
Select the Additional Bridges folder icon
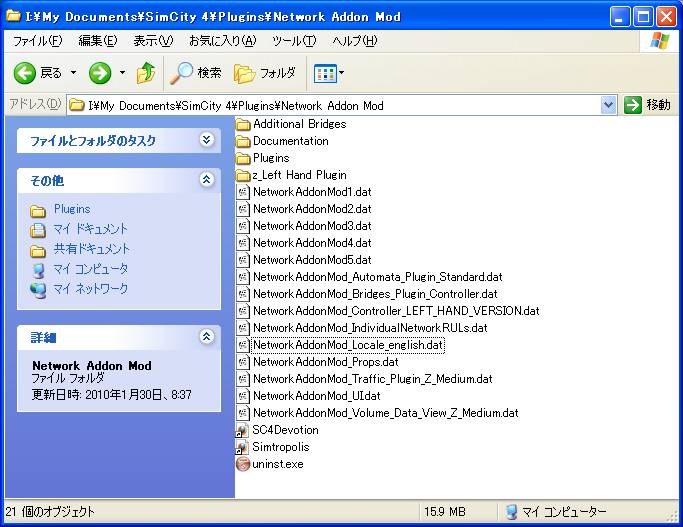click(243, 125)
